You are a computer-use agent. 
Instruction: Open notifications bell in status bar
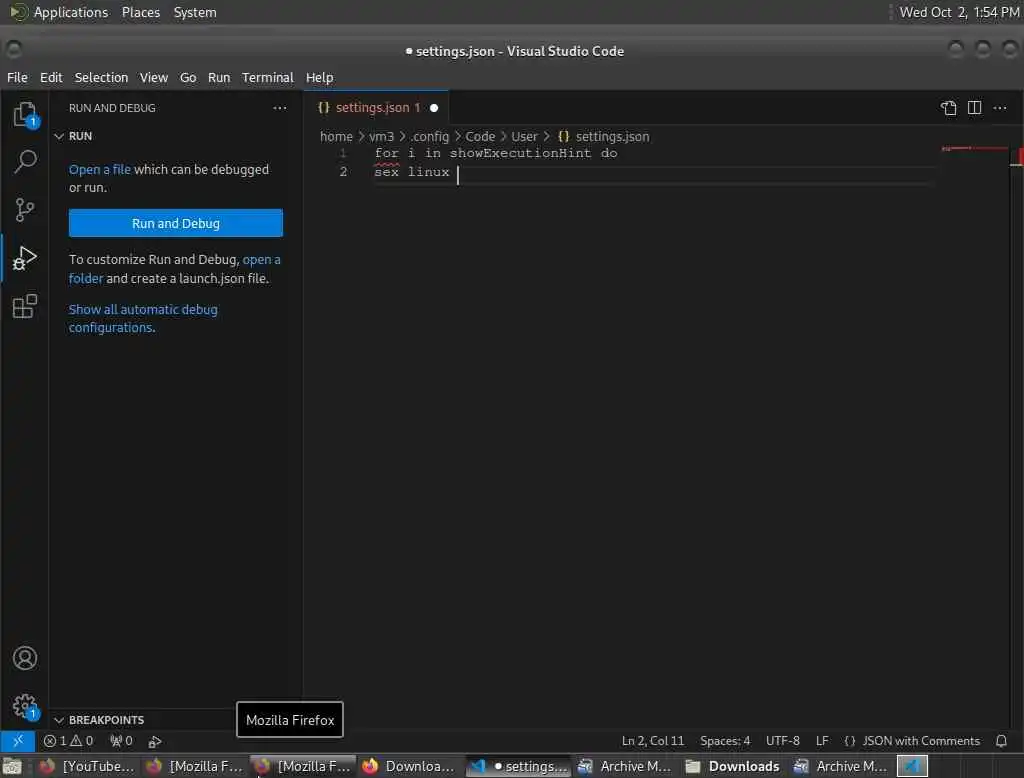tap(1001, 741)
